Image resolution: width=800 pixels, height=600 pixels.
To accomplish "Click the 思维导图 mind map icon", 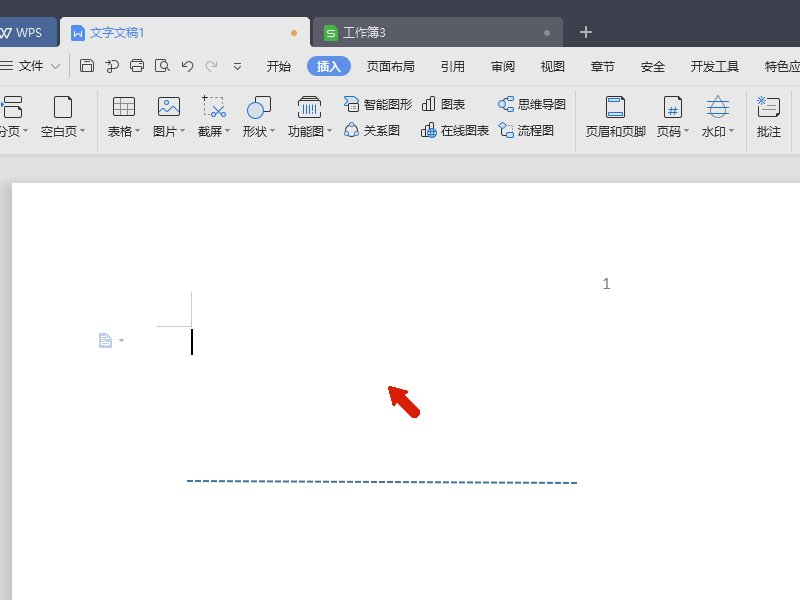I will pos(532,104).
